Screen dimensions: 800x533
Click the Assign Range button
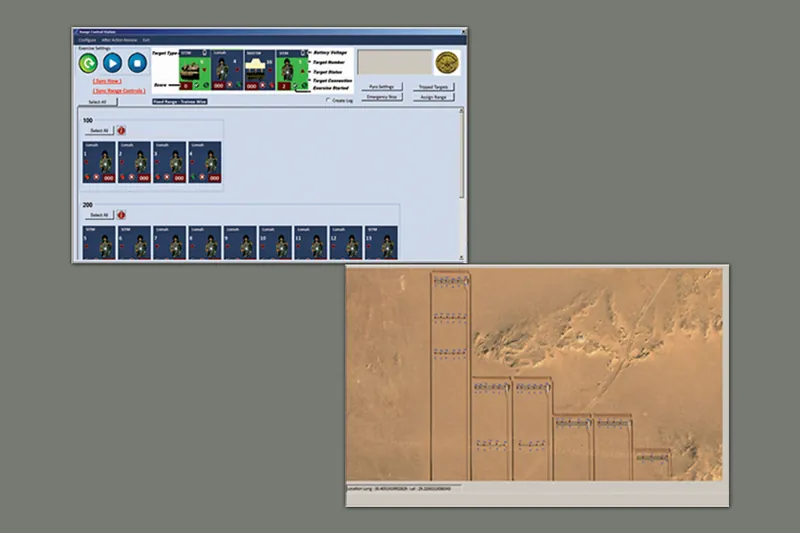(x=433, y=97)
